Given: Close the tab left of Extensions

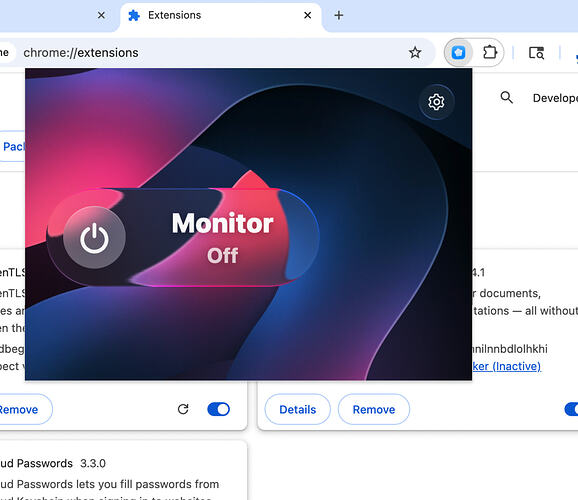Looking at the screenshot, I should pyautogui.click(x=101, y=15).
